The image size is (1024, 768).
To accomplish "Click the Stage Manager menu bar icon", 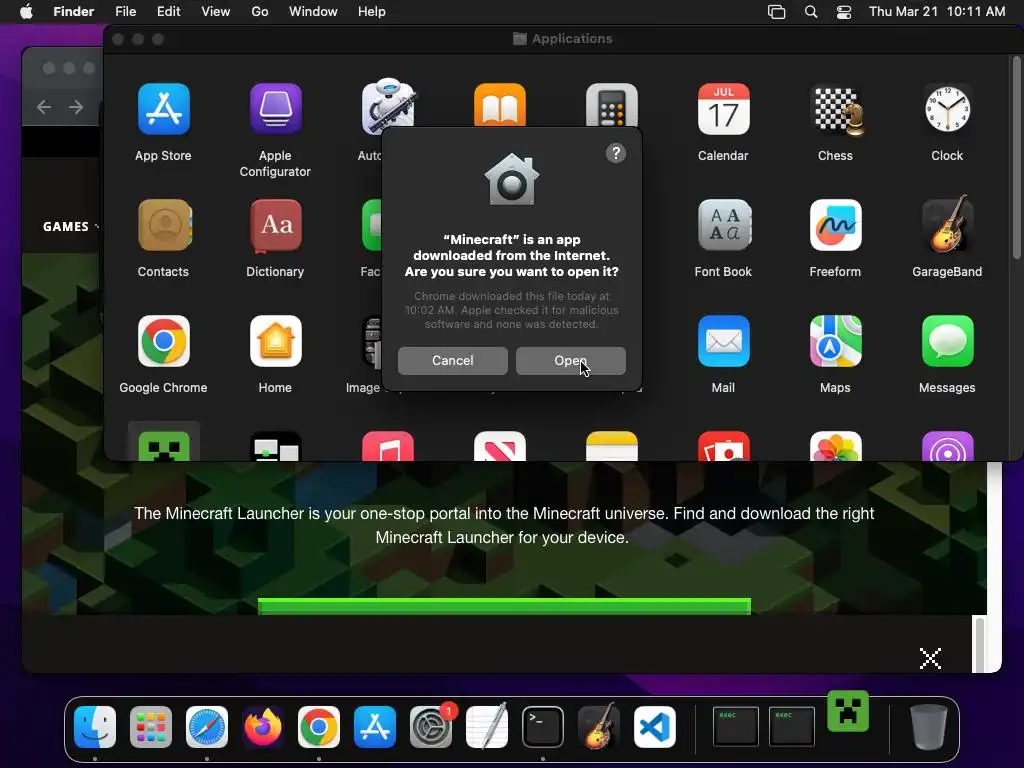I will click(776, 12).
